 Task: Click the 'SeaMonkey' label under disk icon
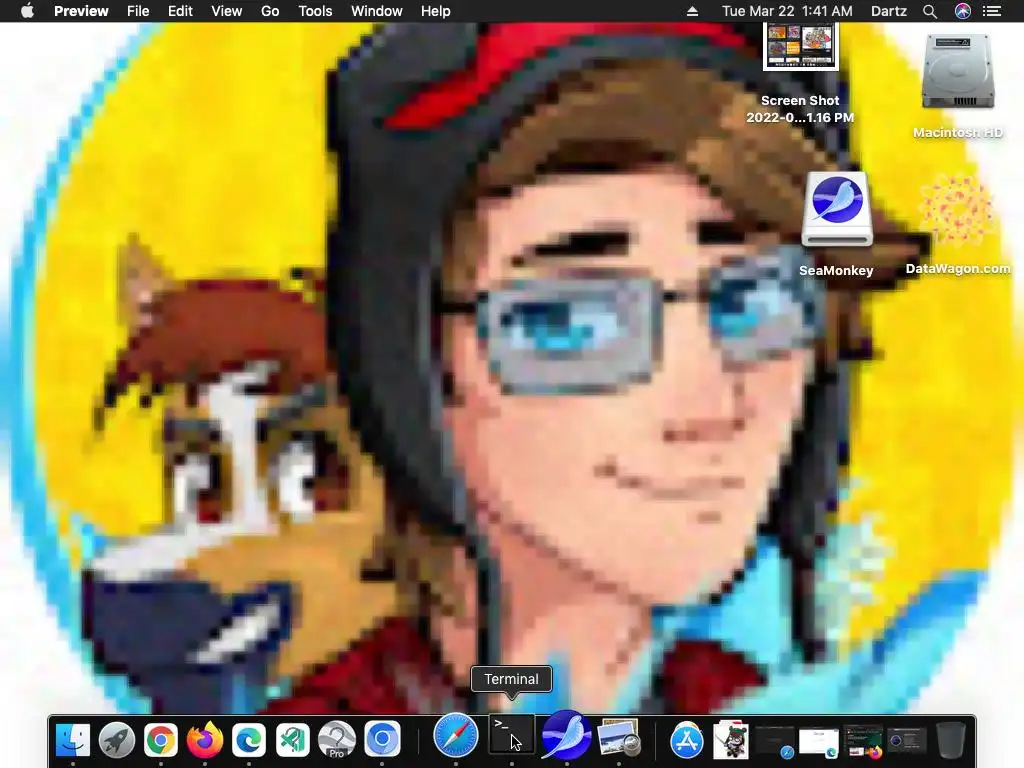coord(837,270)
